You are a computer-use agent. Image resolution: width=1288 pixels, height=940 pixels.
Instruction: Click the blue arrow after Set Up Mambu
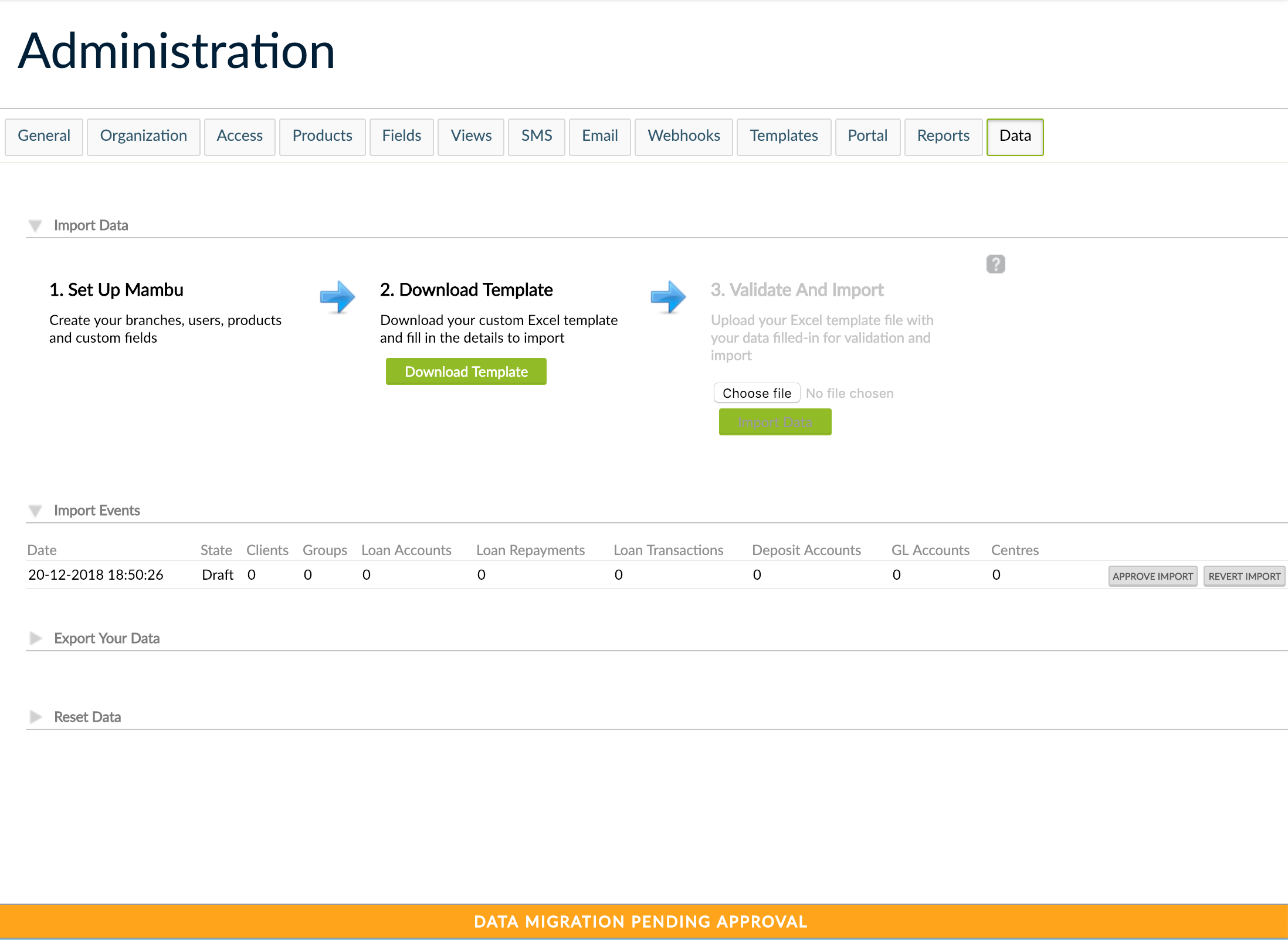tap(337, 296)
